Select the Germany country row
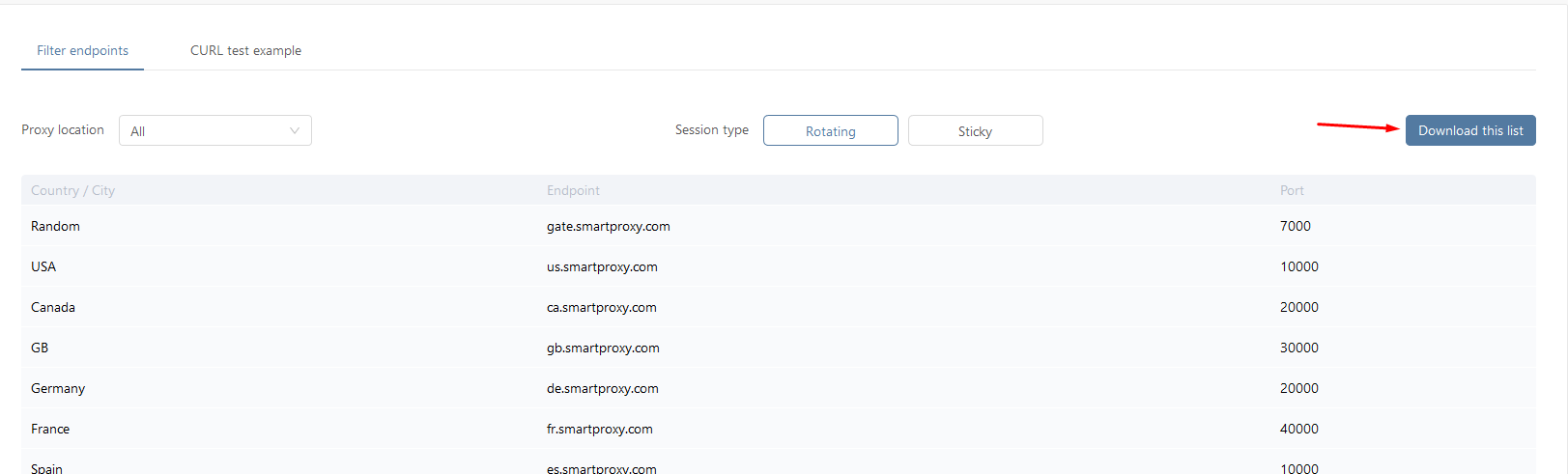This screenshot has width=1568, height=474. tap(779, 388)
